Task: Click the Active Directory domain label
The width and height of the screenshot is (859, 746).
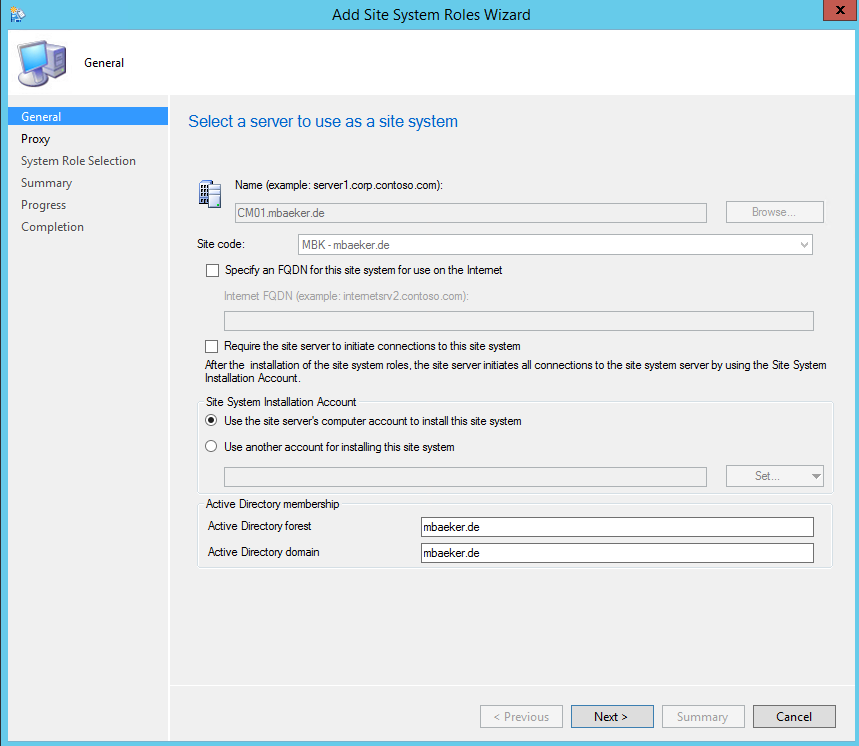Action: [x=264, y=552]
